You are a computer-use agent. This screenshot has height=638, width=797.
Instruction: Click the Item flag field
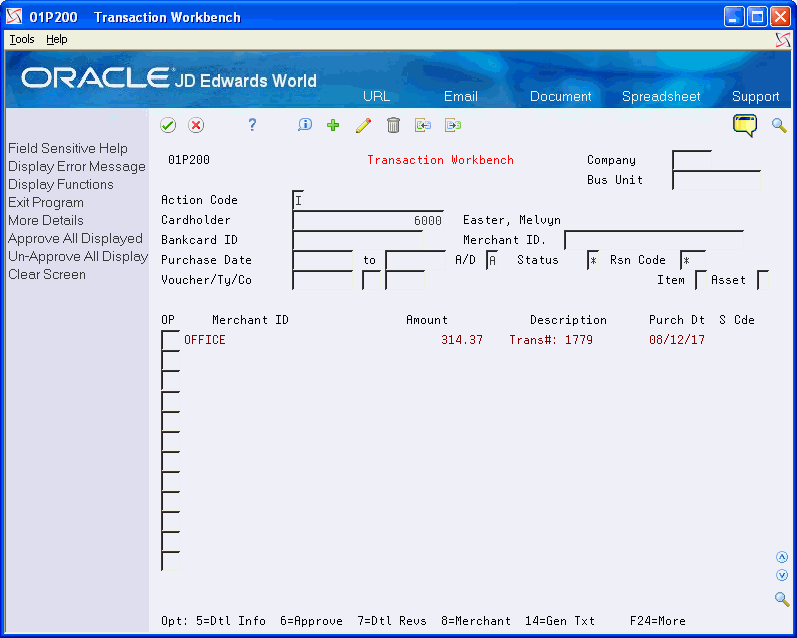pyautogui.click(x=701, y=280)
